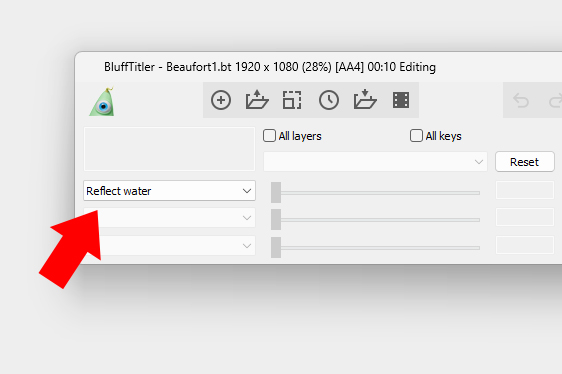Image resolution: width=562 pixels, height=374 pixels.
Task: Click the Reset button
Action: point(525,162)
